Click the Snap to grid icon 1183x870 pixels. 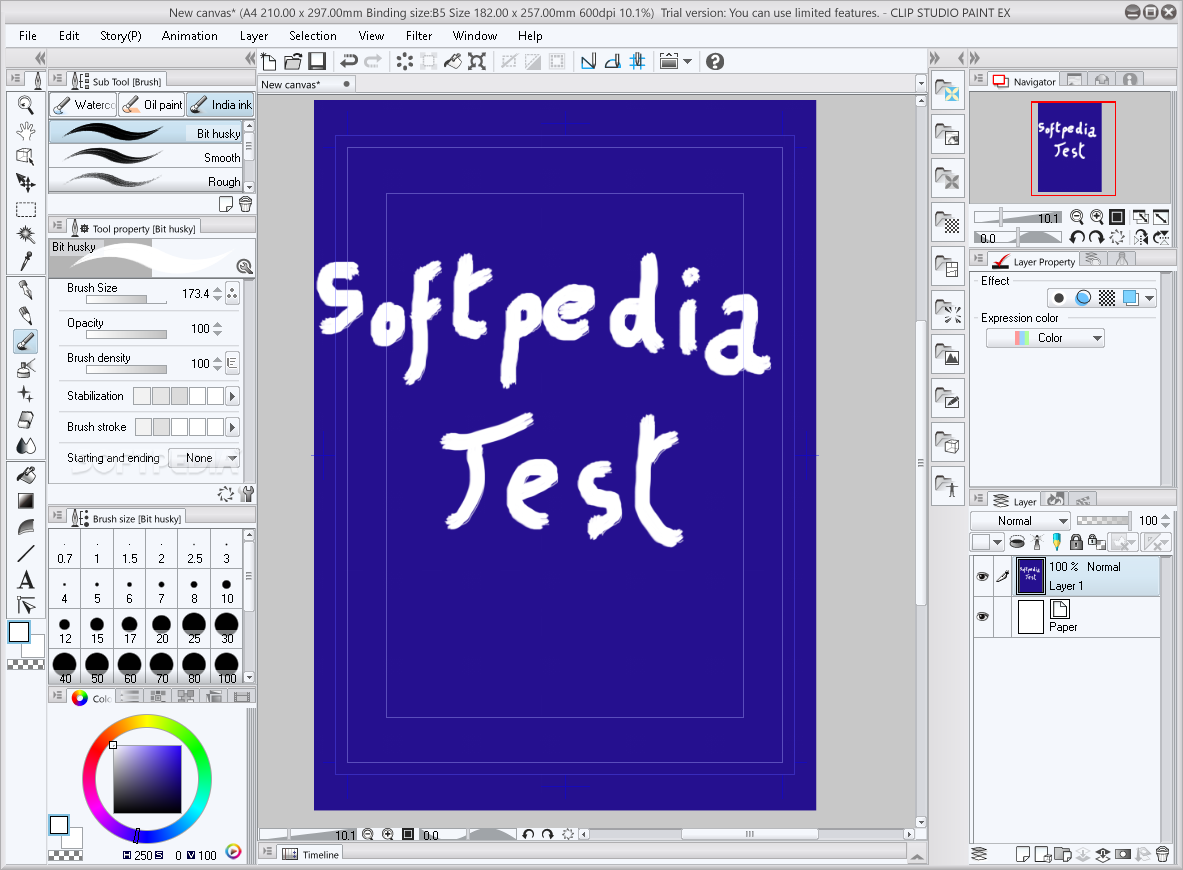click(x=638, y=61)
